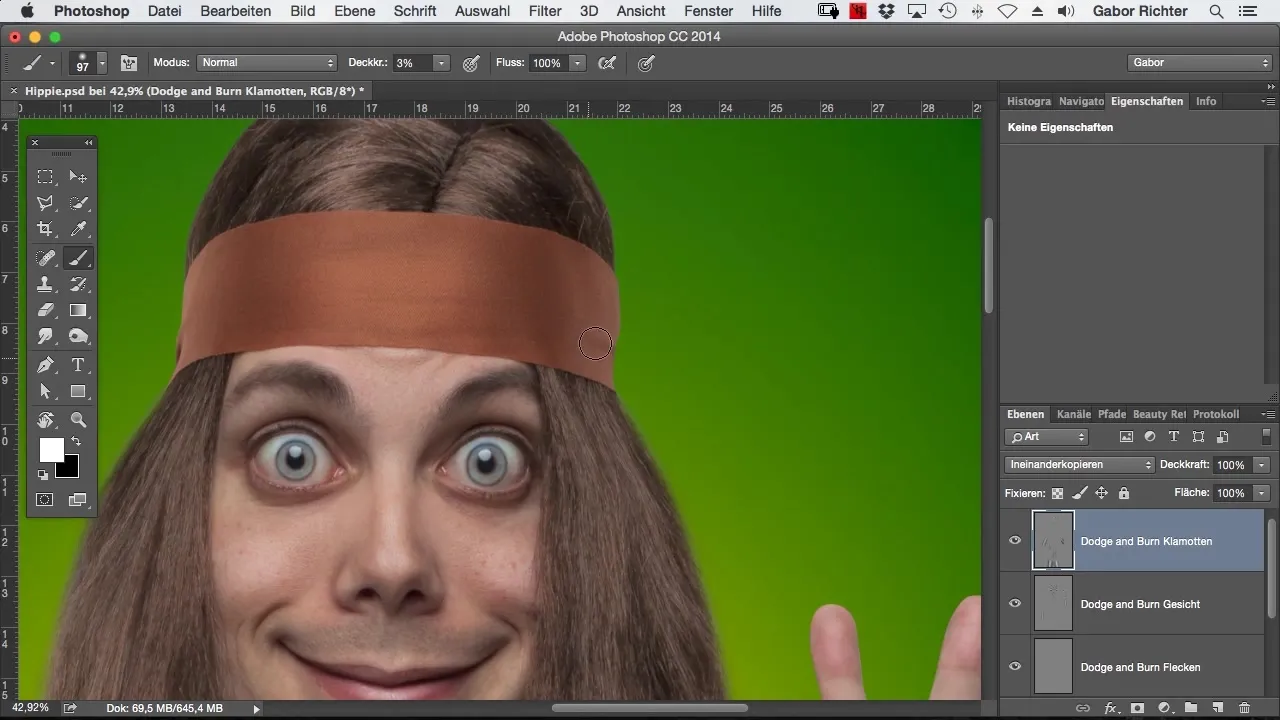
Task: Select the History Brush tool
Action: (x=78, y=285)
